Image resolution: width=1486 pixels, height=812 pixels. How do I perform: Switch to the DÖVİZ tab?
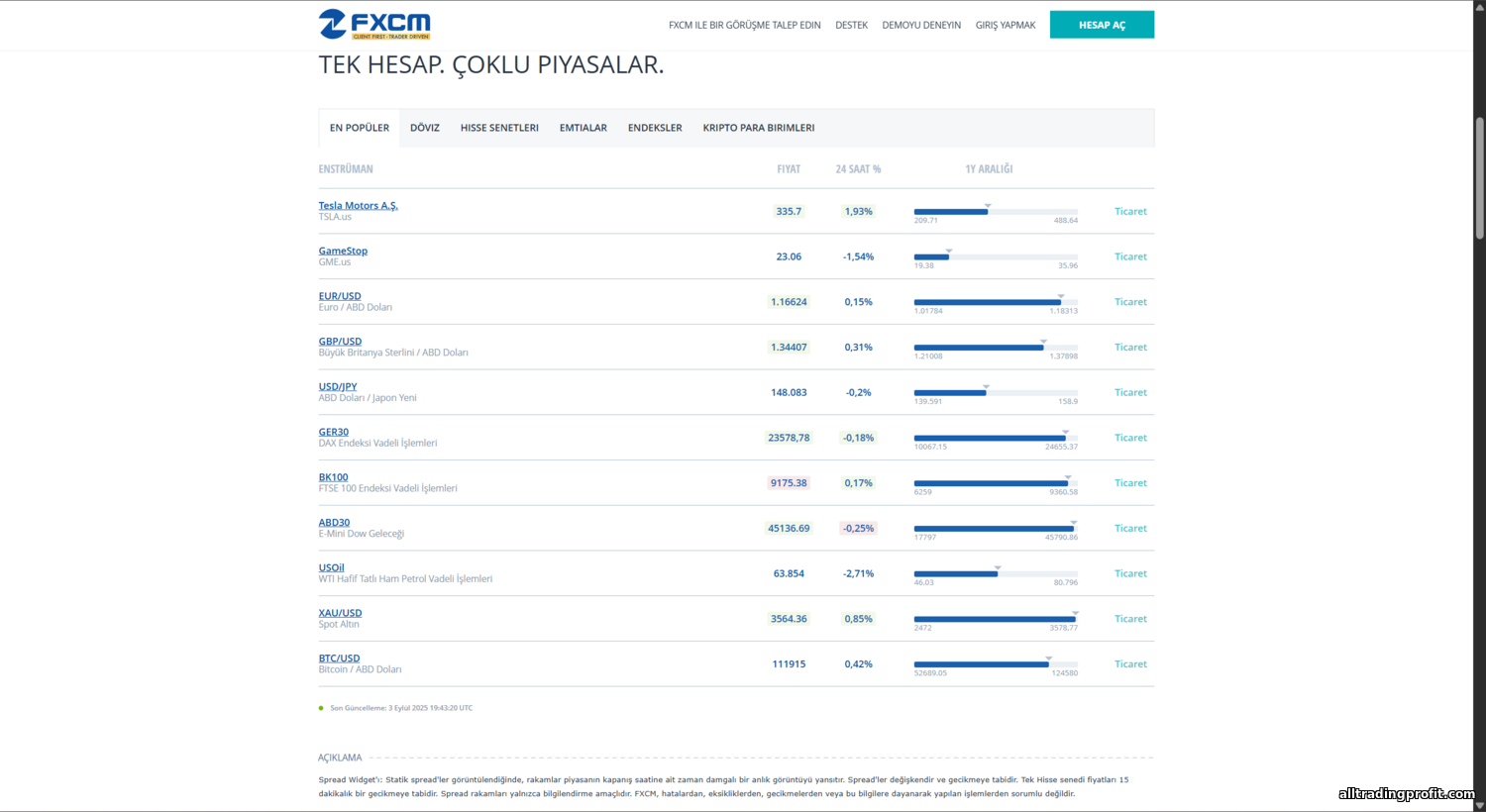[x=424, y=128]
